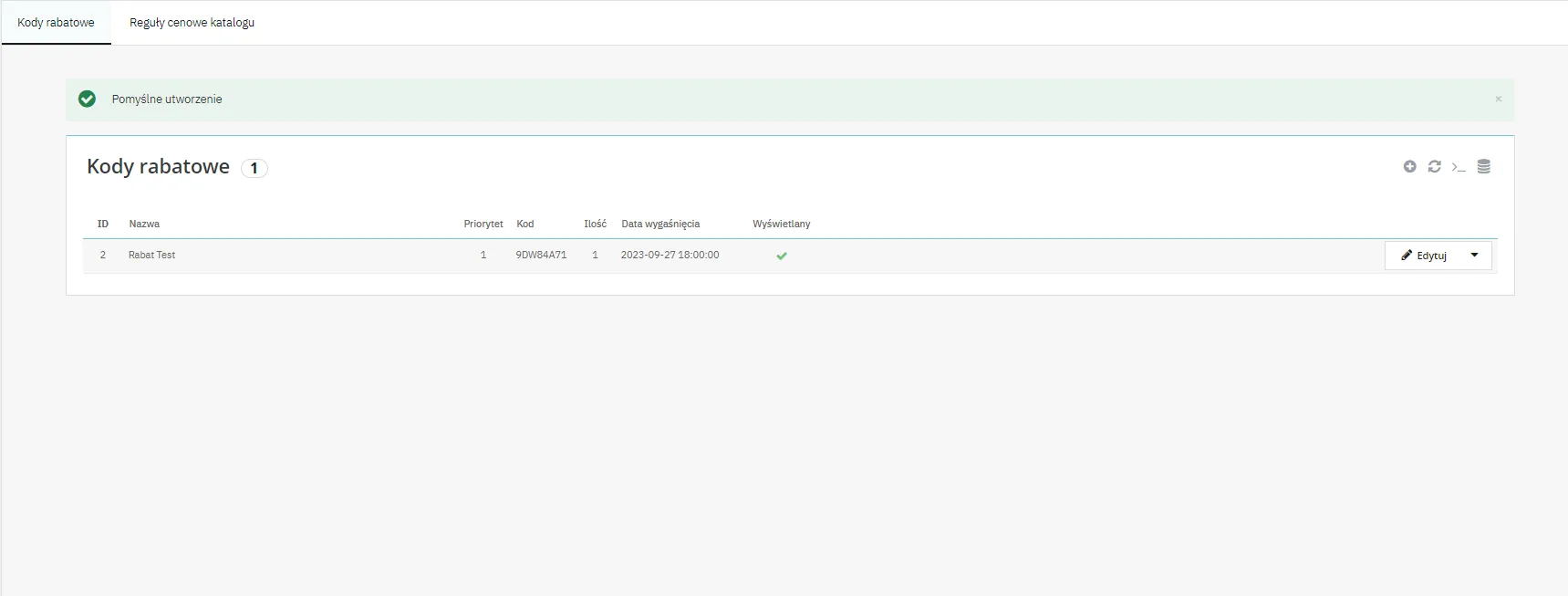Click the Nazwa column header
Image resolution: width=1568 pixels, height=596 pixels.
pos(144,224)
